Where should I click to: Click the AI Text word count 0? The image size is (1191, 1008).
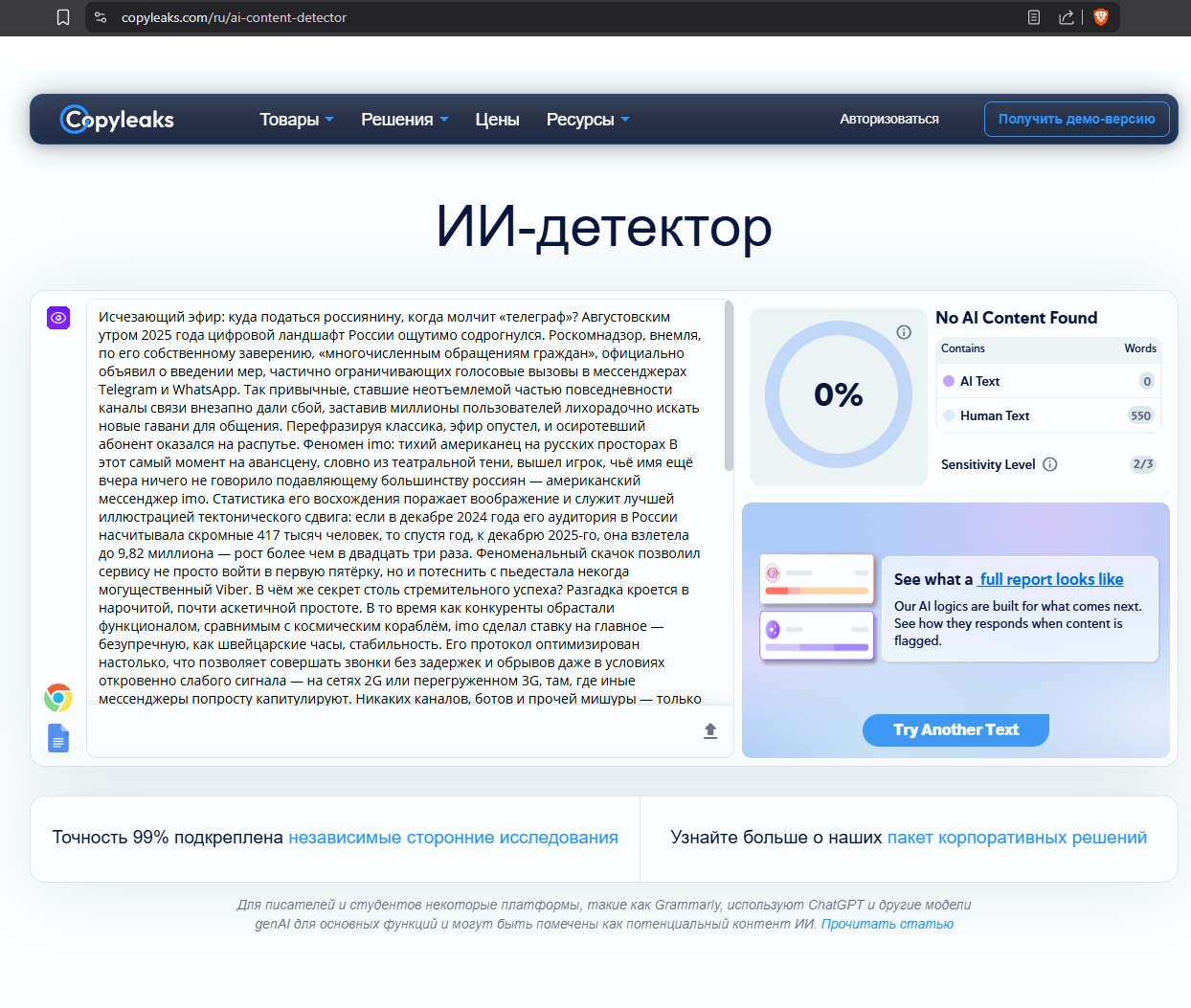(1147, 381)
